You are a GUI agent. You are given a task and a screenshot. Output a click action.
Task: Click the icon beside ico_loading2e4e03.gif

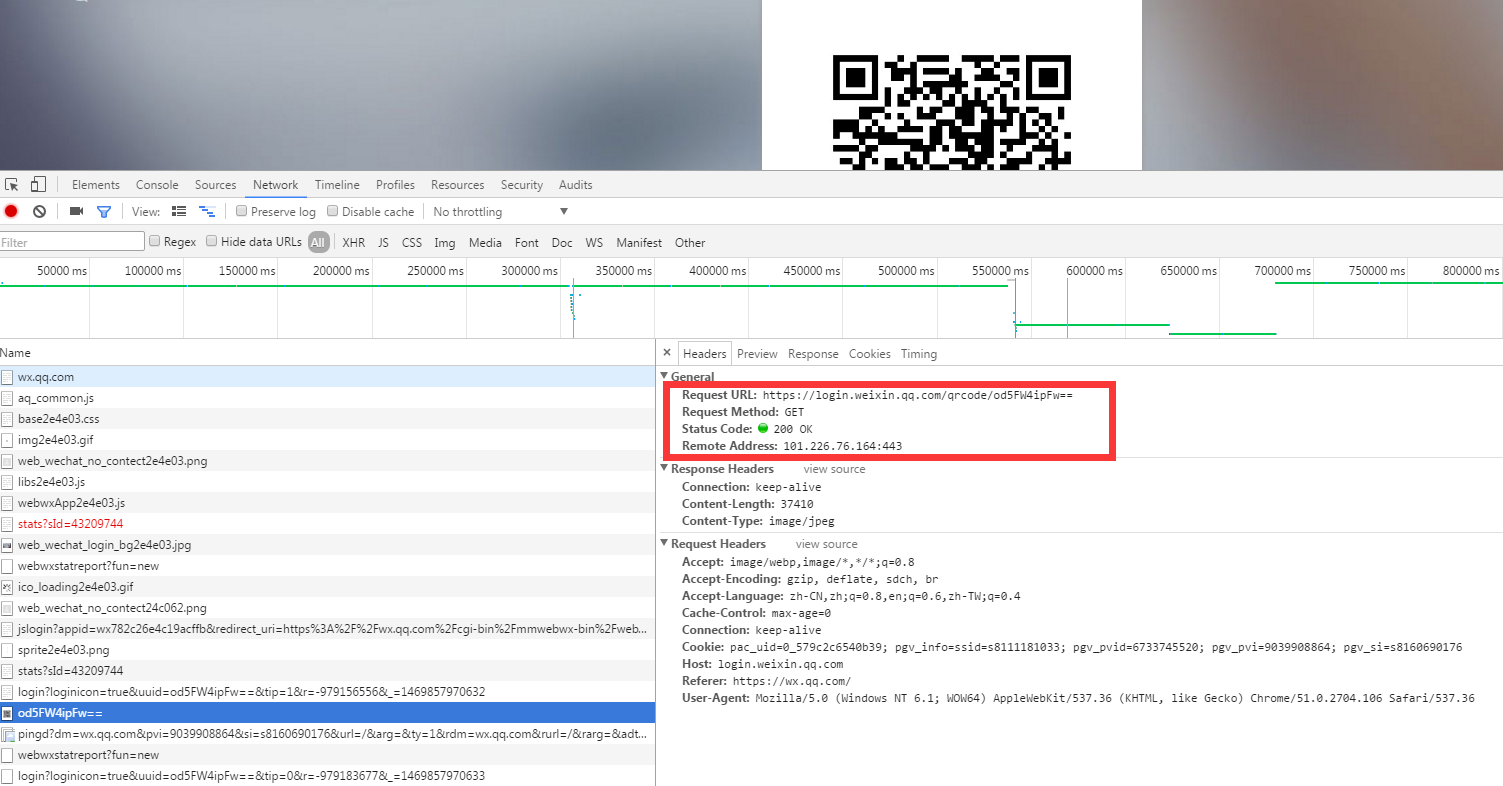coord(7,587)
